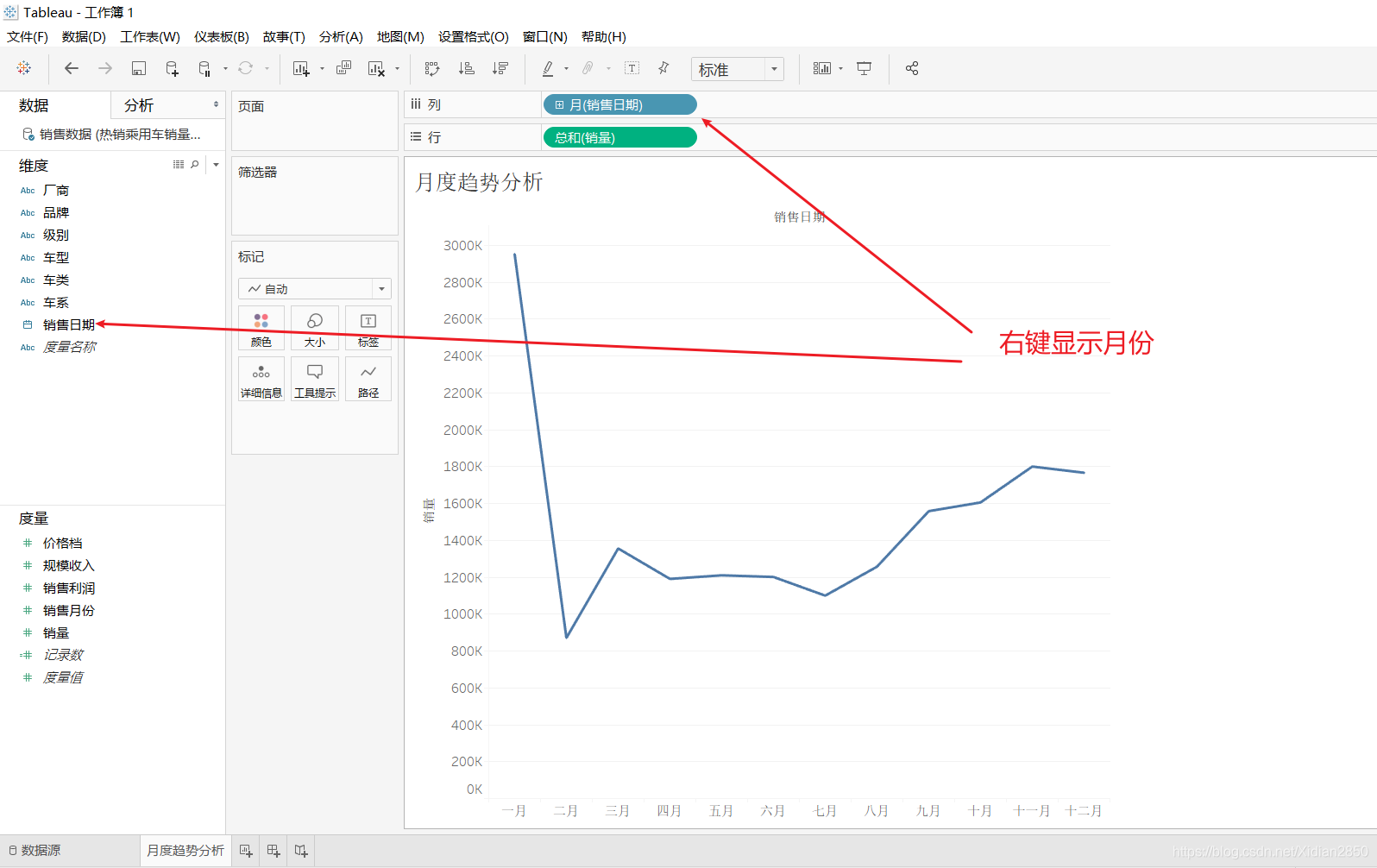Click the 十二月 axis label

[x=1084, y=810]
